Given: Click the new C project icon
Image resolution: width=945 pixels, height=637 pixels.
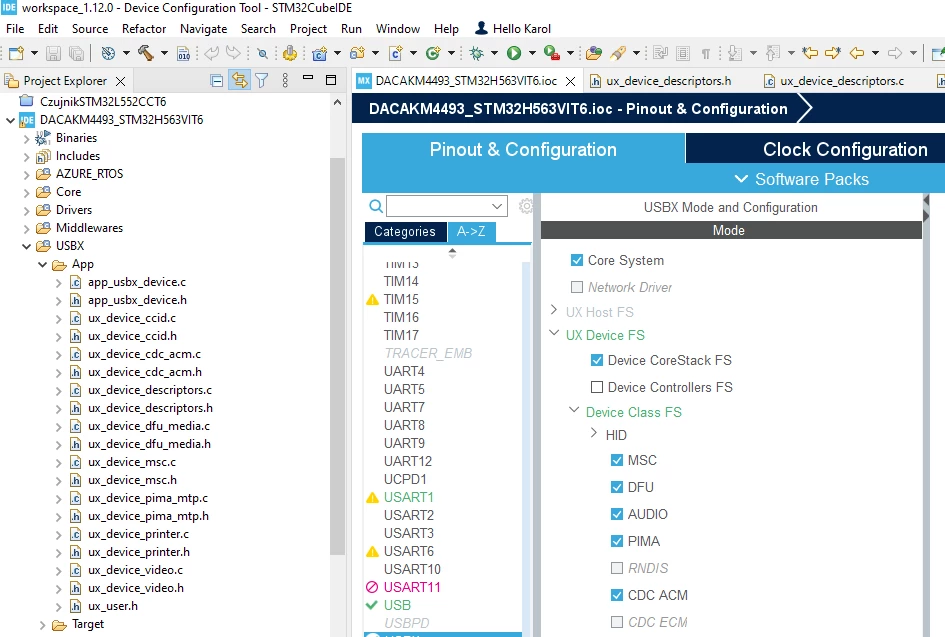Looking at the screenshot, I should pos(319,53).
